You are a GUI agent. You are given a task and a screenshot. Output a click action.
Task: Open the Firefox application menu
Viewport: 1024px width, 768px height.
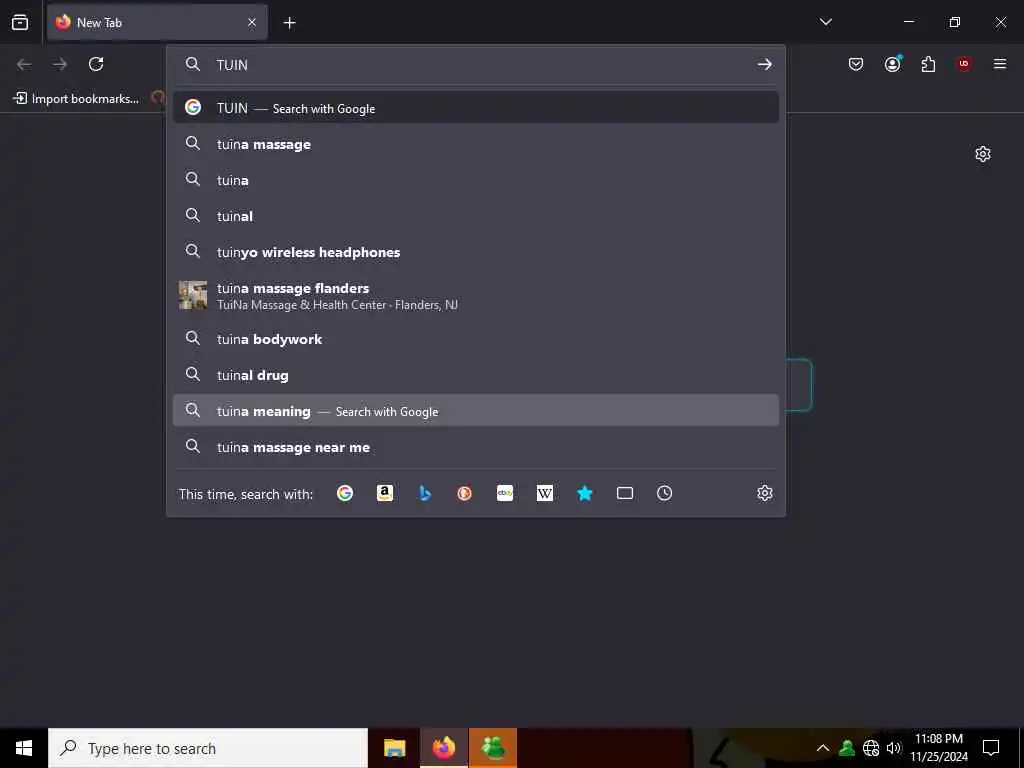click(1000, 64)
